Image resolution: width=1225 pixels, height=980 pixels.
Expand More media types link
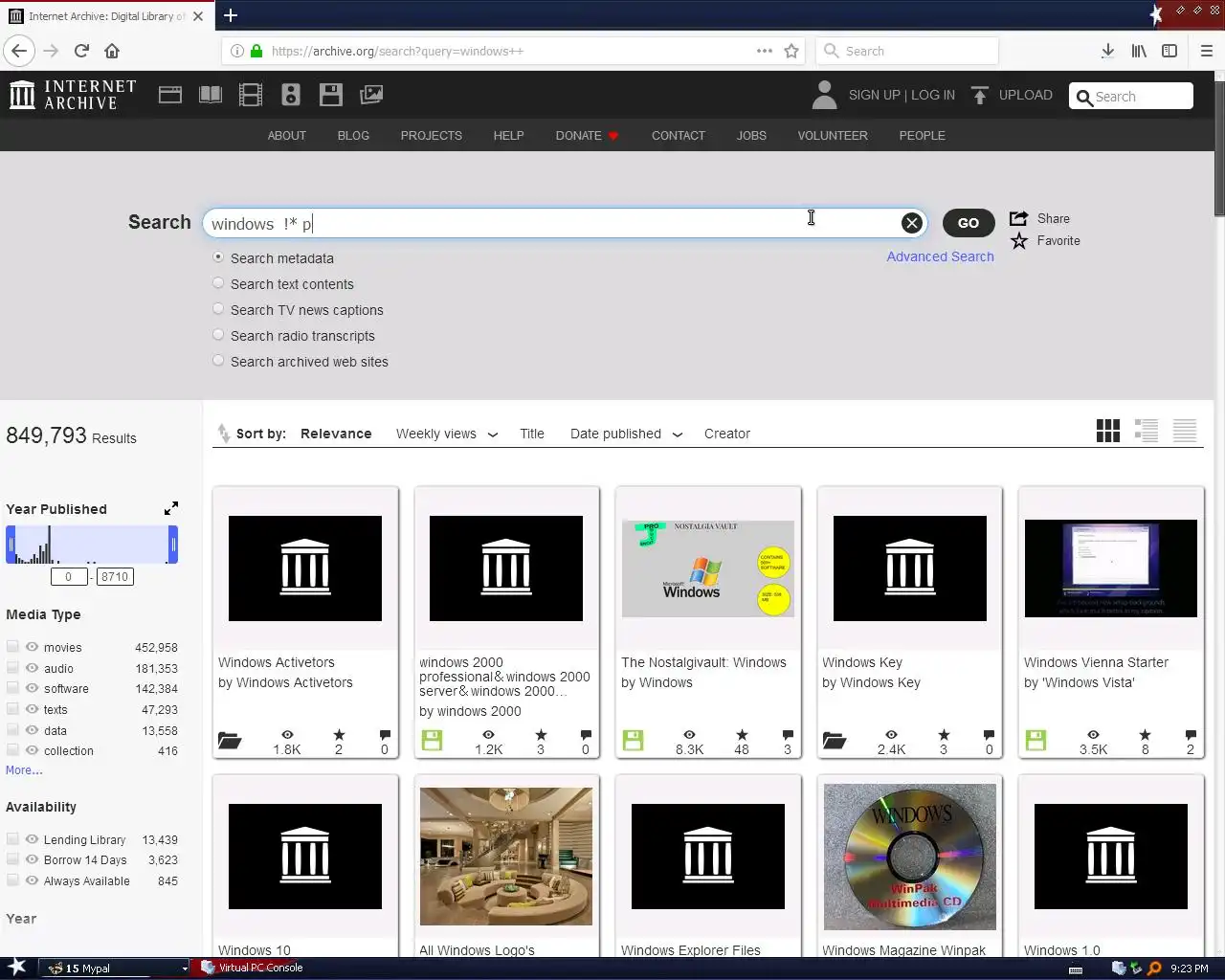click(24, 770)
